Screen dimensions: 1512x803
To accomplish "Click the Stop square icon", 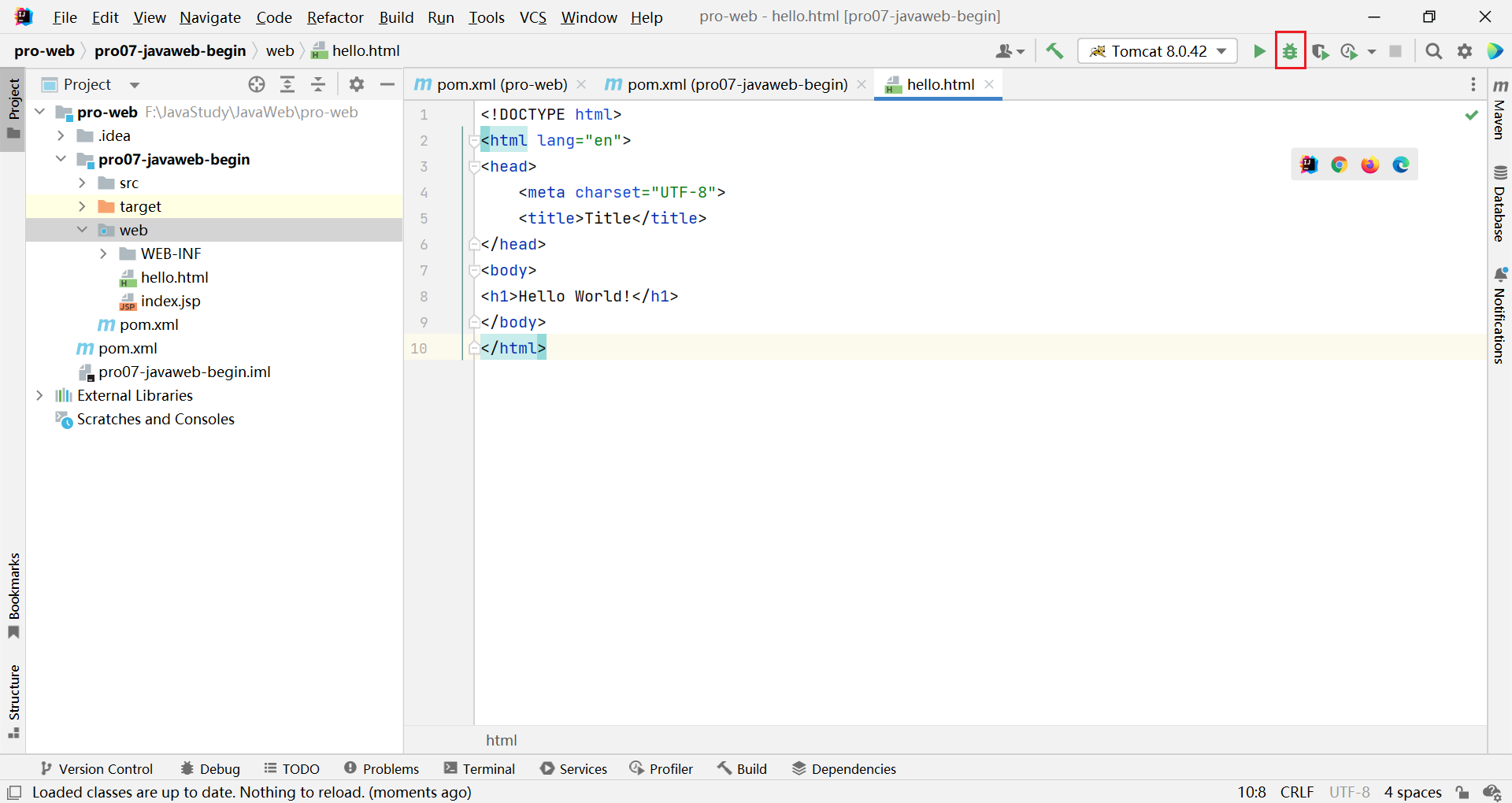I will 1395,51.
